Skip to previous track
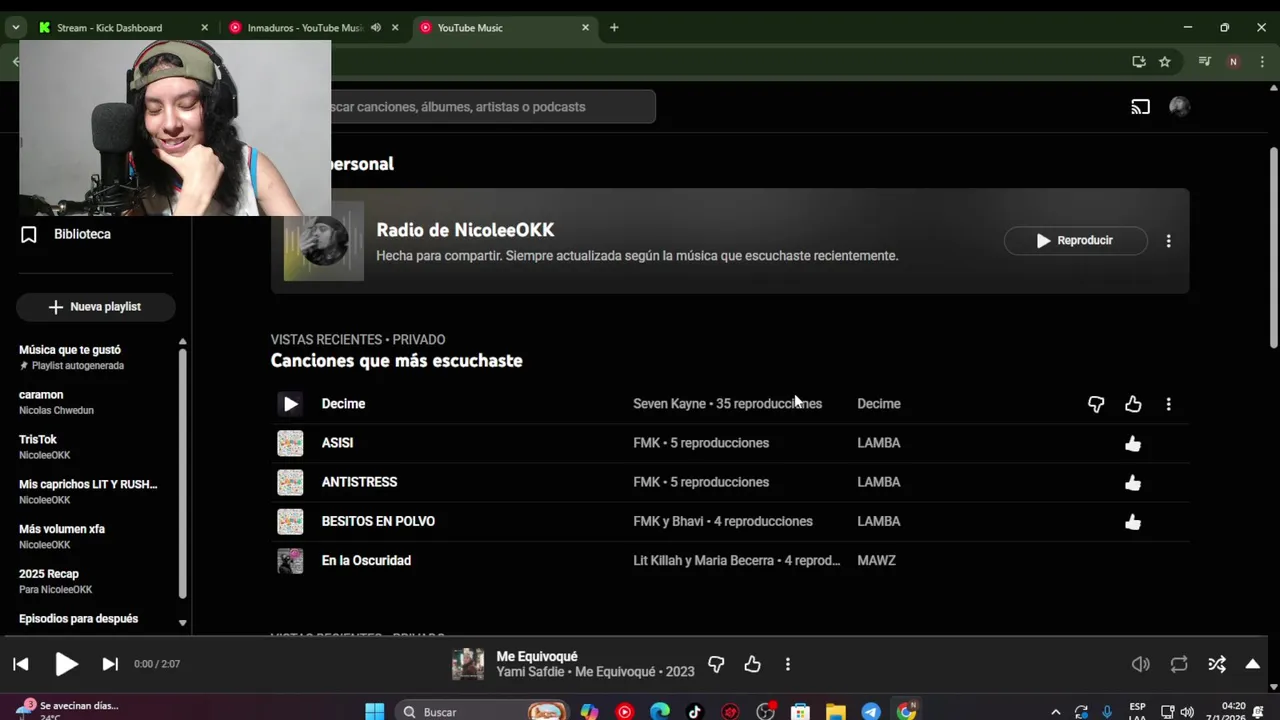 point(21,664)
